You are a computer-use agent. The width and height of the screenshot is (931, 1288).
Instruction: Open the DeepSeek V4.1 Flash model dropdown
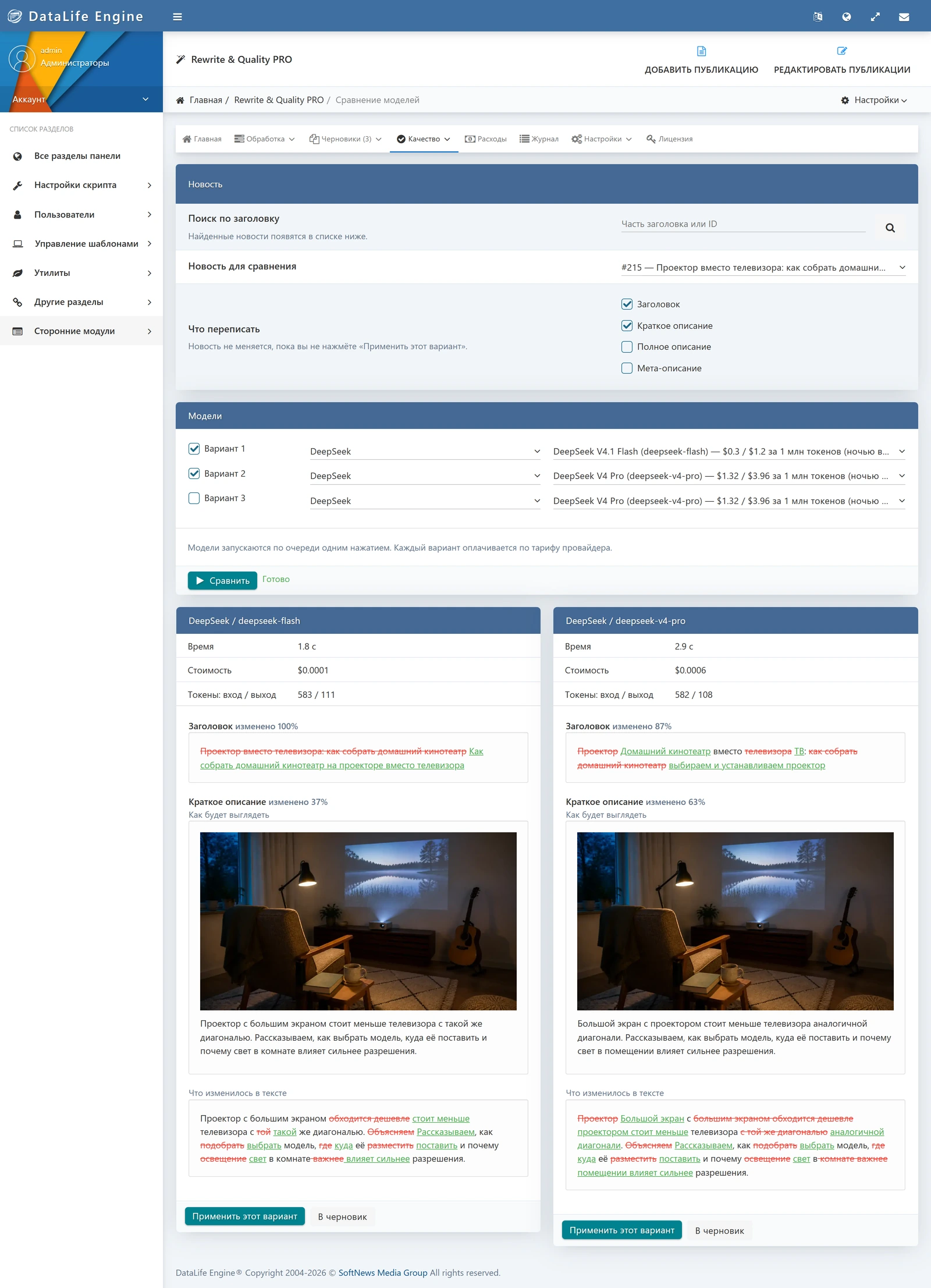coord(729,452)
